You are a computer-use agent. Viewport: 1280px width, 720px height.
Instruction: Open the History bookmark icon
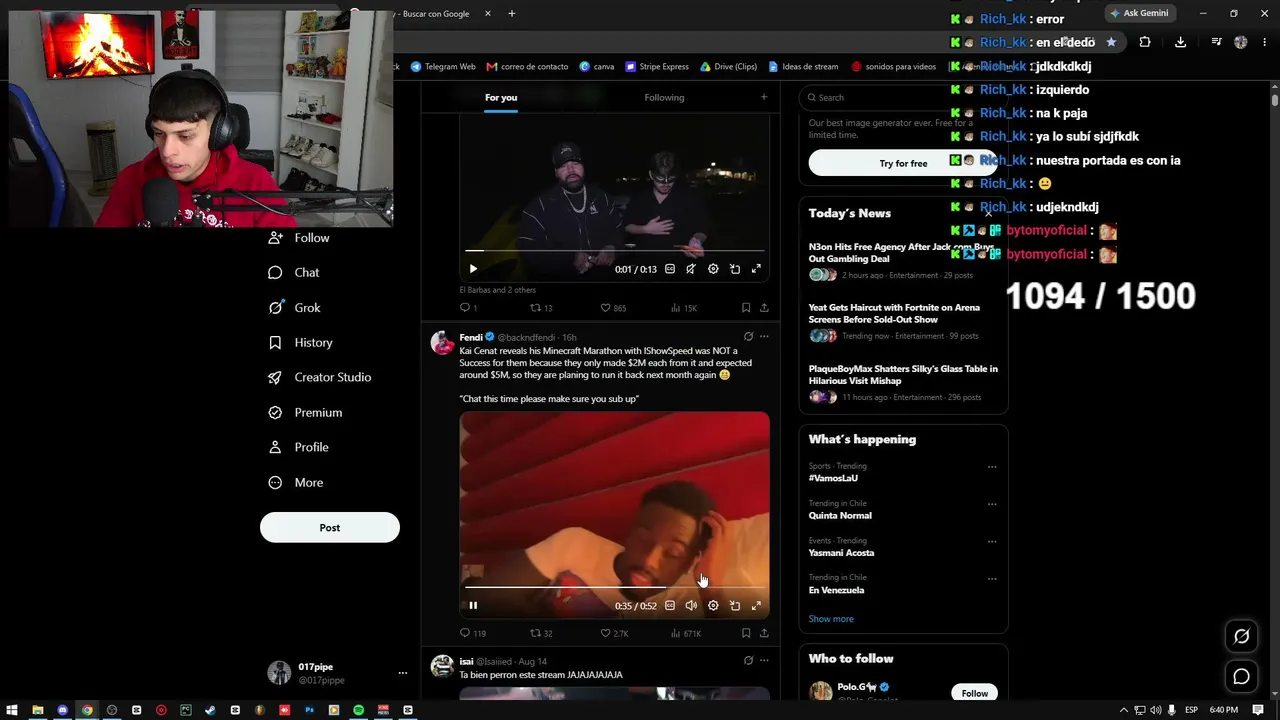275,343
